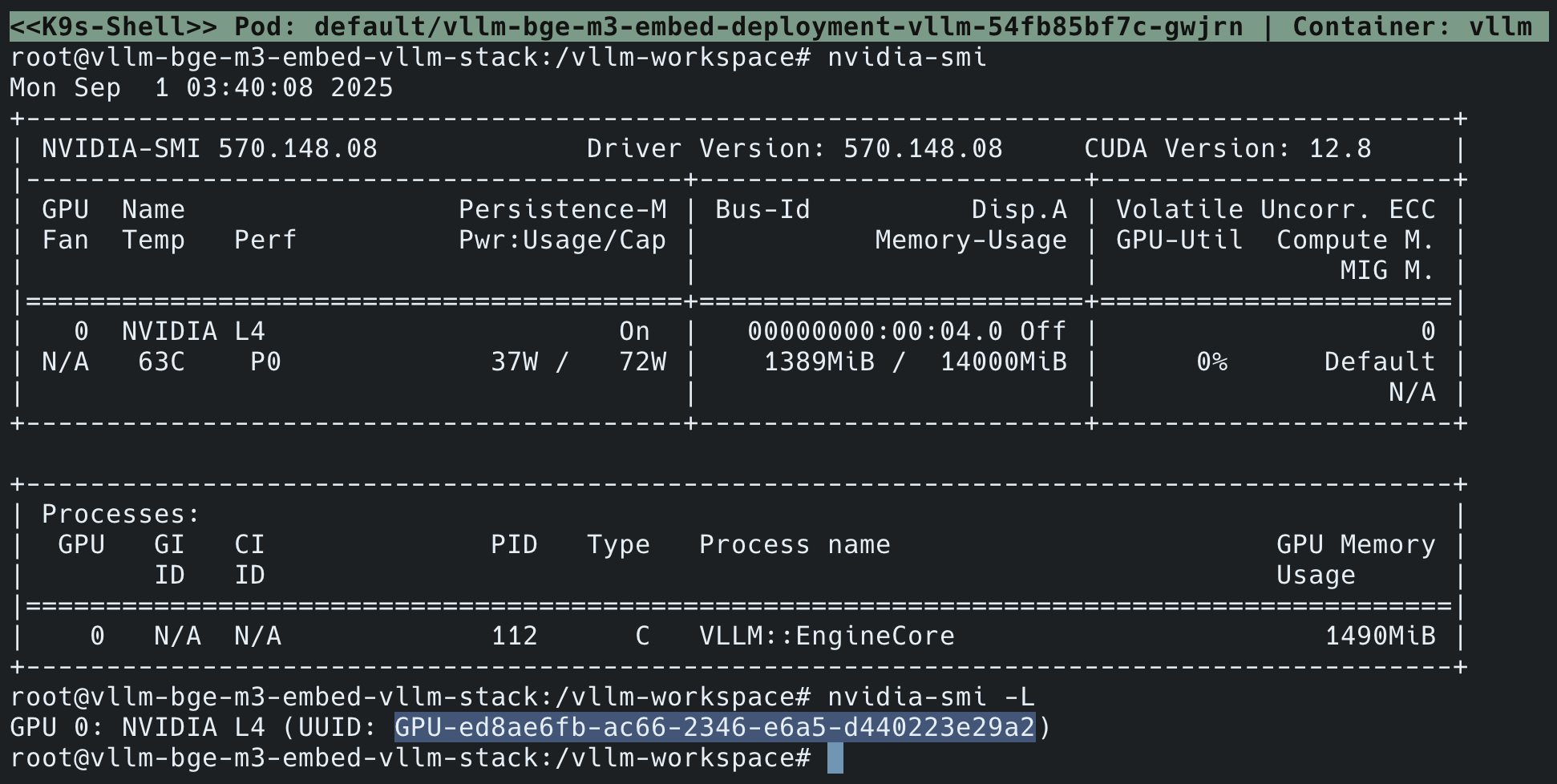Click the 'Disp.A' column header

[1019, 210]
